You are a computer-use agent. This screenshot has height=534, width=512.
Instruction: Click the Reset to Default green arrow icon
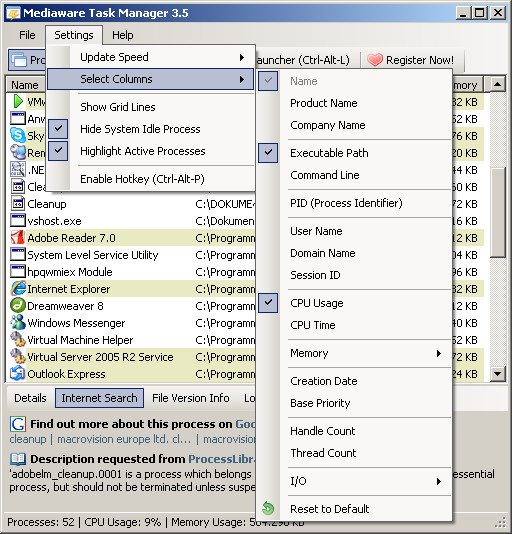[x=268, y=508]
